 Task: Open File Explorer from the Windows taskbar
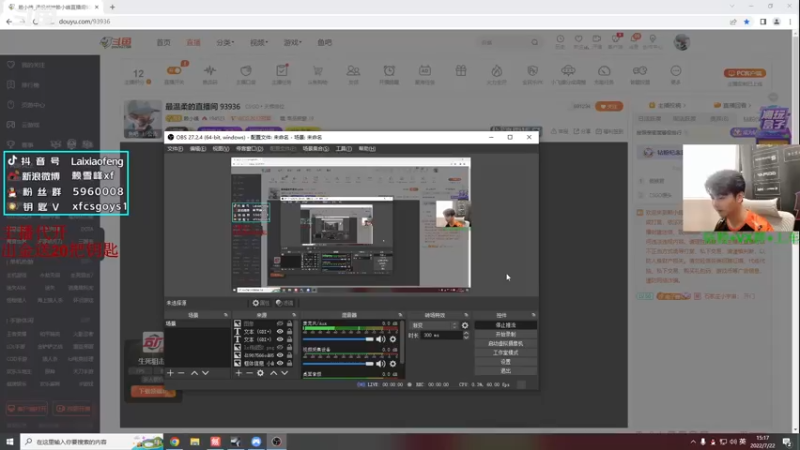coord(195,442)
